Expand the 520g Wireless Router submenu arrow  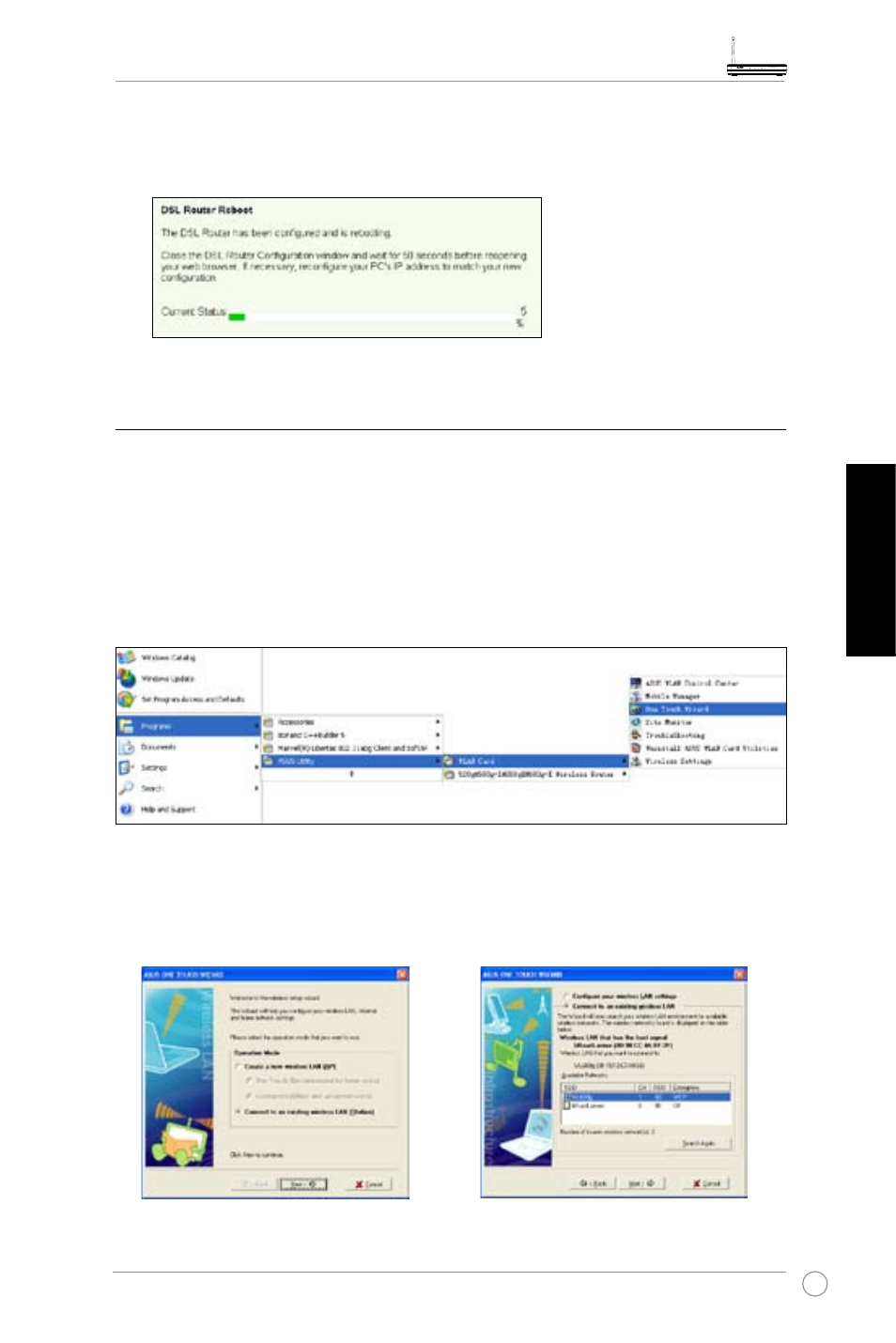click(625, 775)
